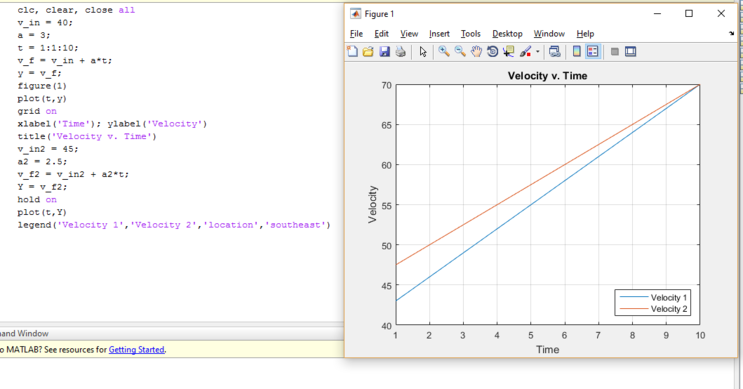Viewport: 743px width, 389px height.
Task: Click the code line a = 3;
Action: 34,35
